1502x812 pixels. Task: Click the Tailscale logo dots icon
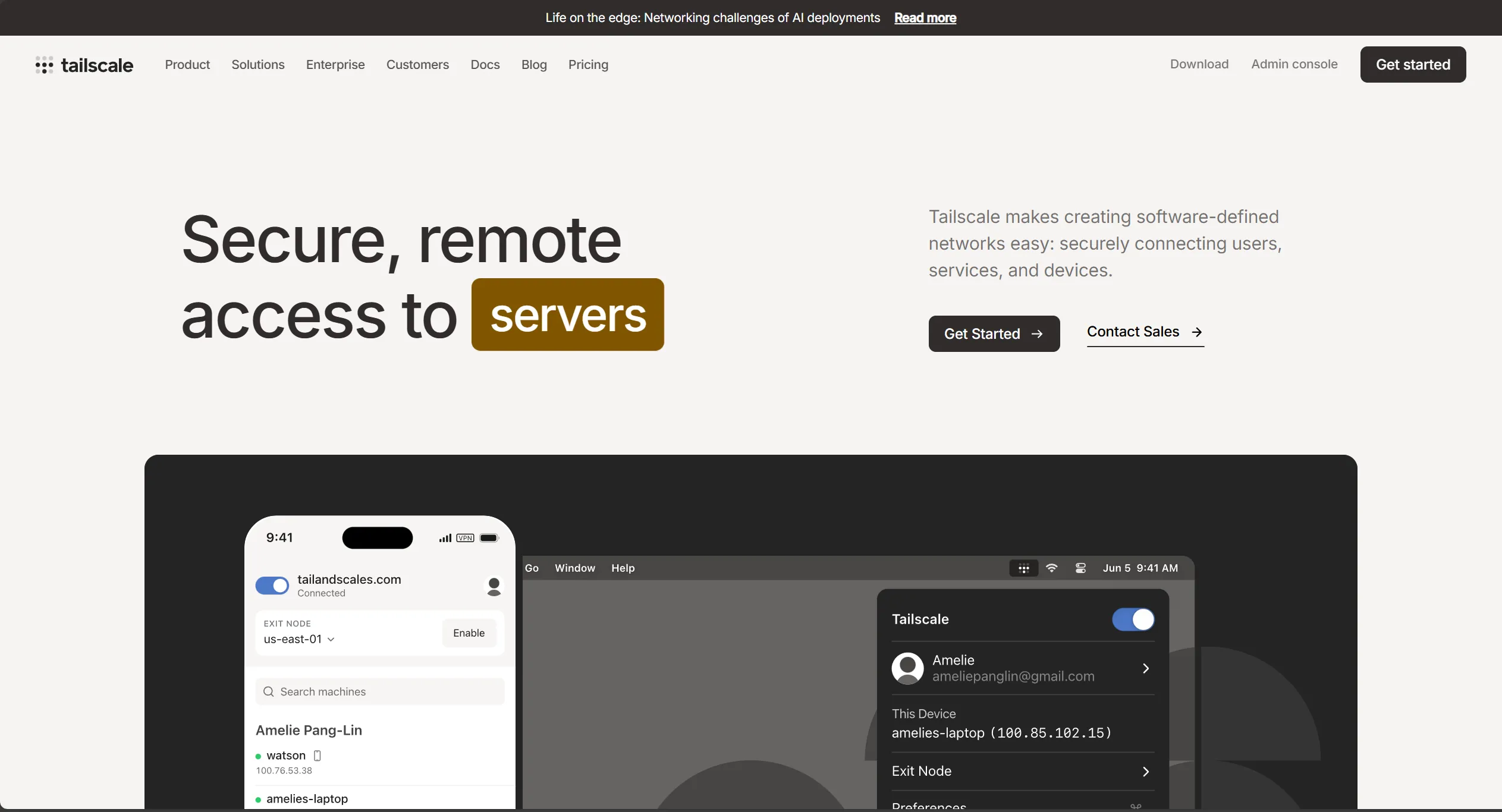point(44,65)
